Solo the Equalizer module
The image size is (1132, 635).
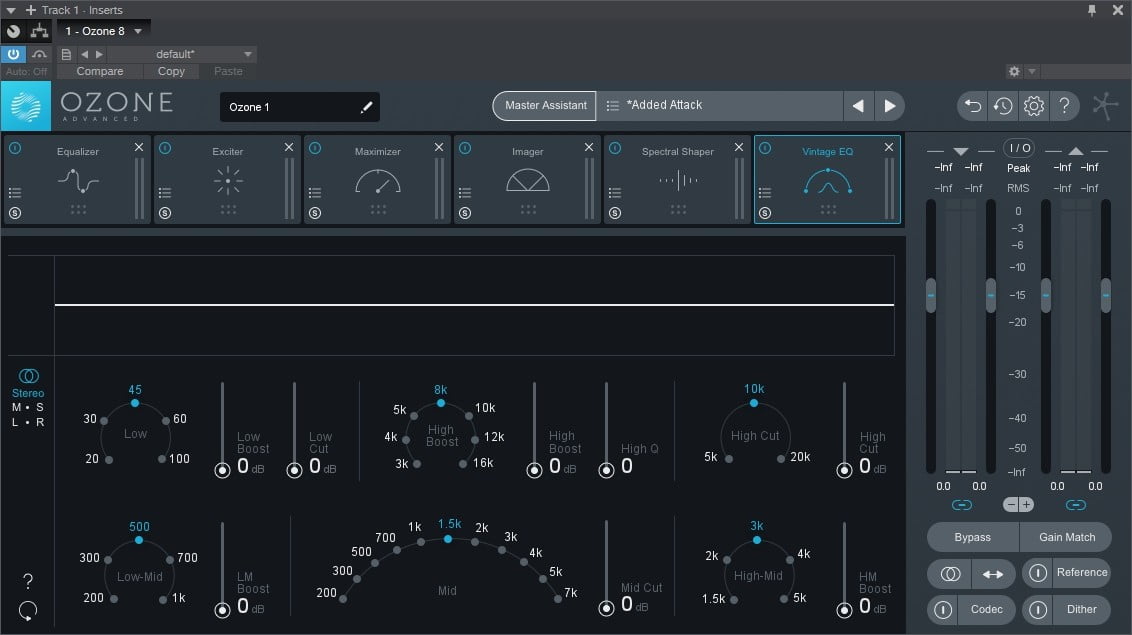(x=15, y=213)
